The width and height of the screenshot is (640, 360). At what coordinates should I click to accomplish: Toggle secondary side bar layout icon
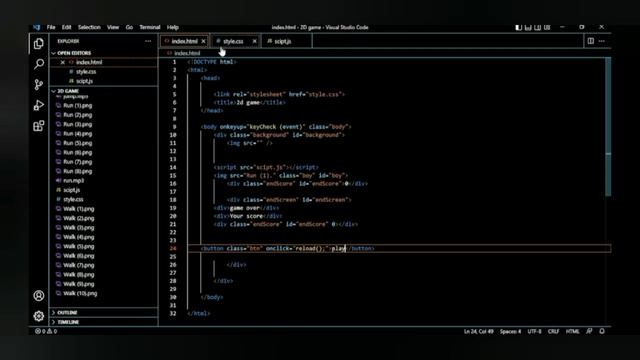pos(538,27)
